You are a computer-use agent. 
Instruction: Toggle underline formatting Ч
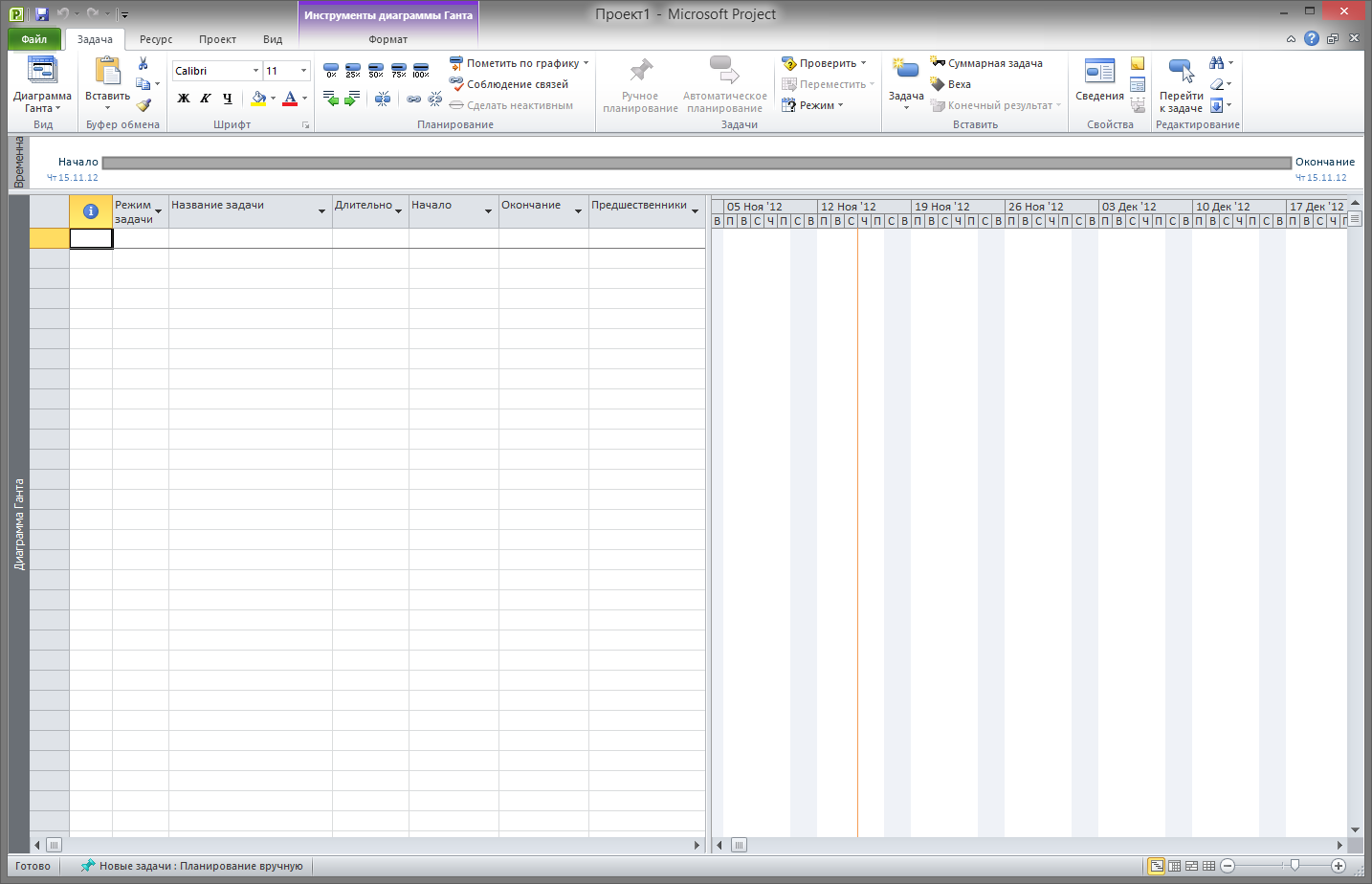(227, 98)
